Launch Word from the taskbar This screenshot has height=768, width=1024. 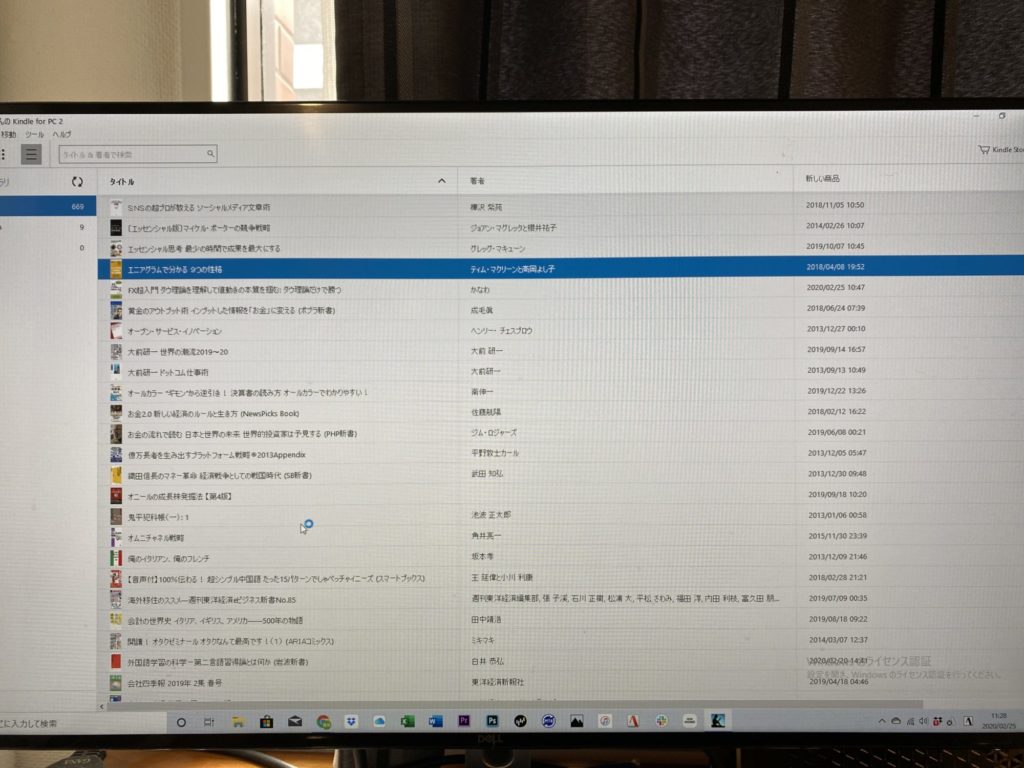(436, 721)
